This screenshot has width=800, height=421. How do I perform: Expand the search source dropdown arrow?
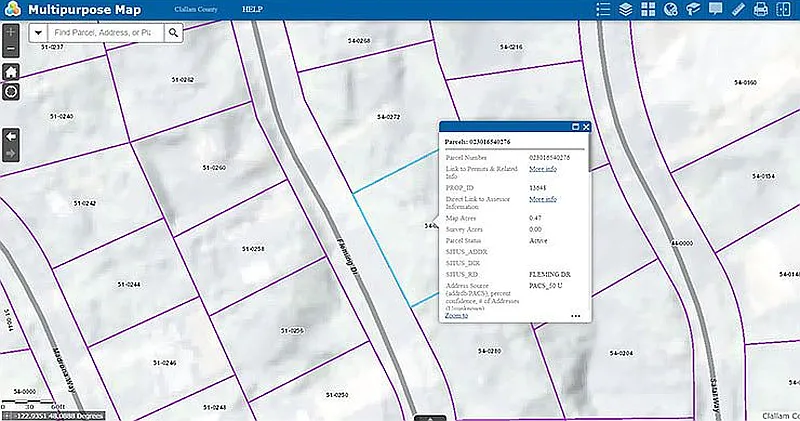pos(39,32)
